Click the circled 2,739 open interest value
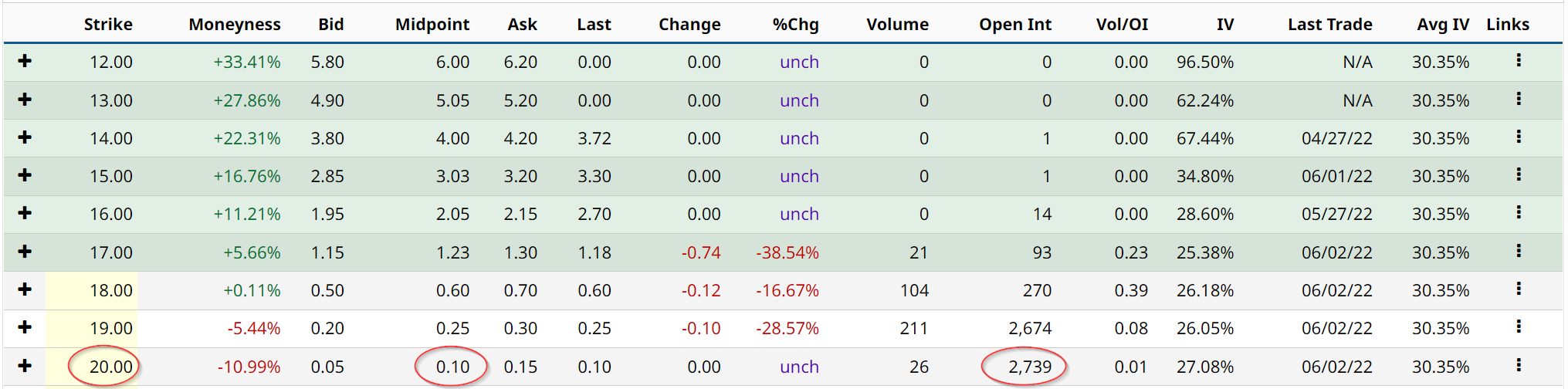The image size is (1568, 389). coord(1029,367)
